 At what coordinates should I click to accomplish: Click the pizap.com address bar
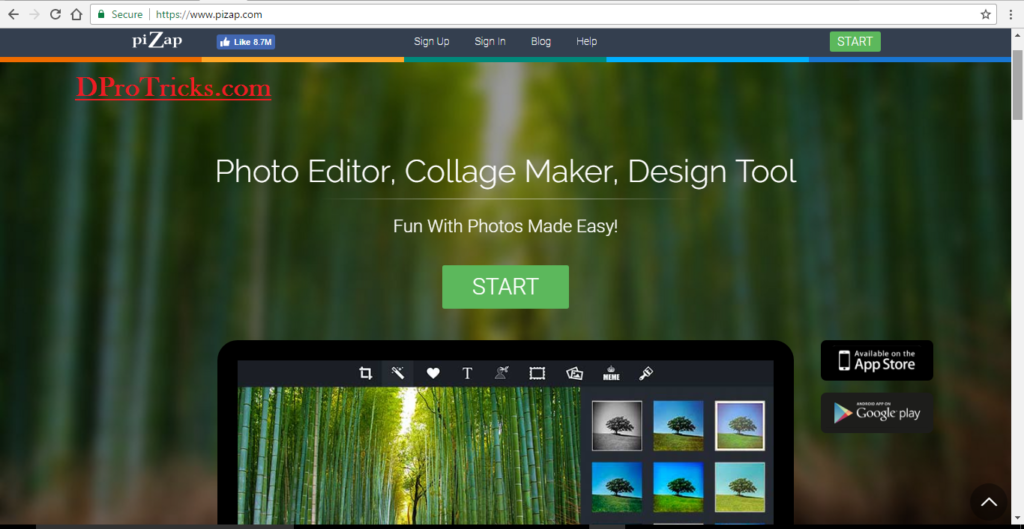542,14
